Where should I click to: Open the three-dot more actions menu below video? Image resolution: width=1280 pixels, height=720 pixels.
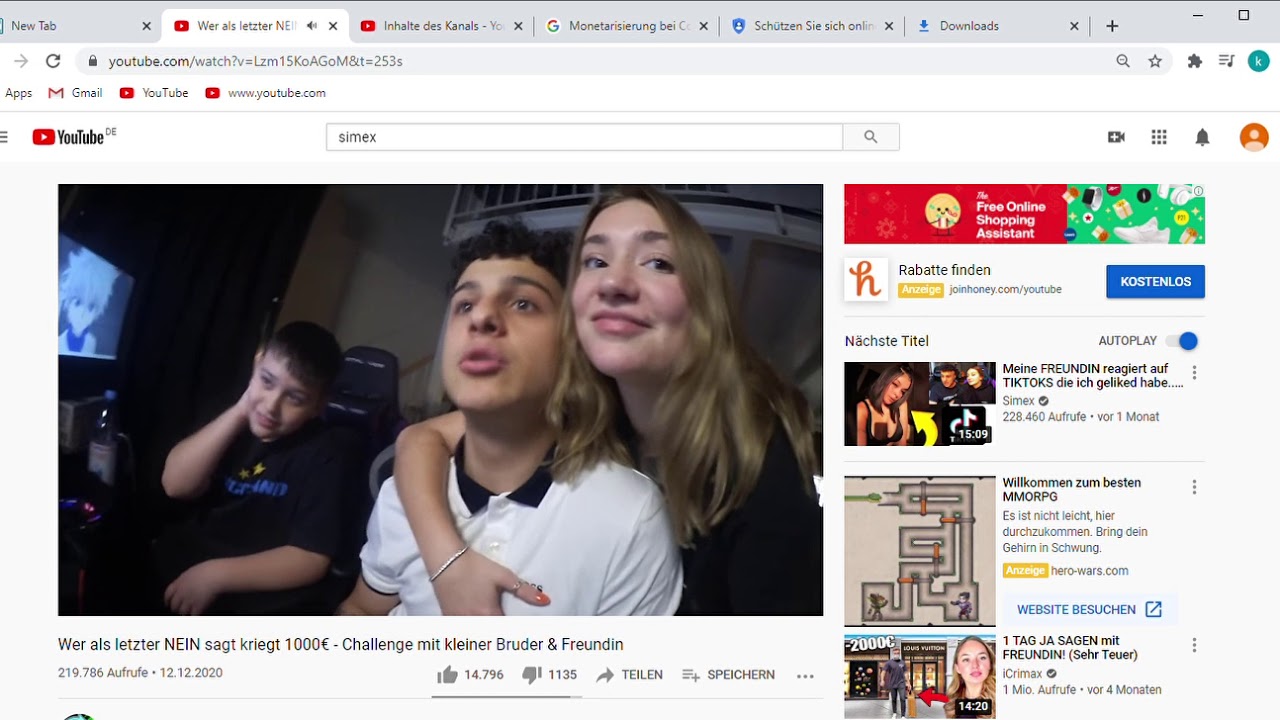click(x=805, y=676)
